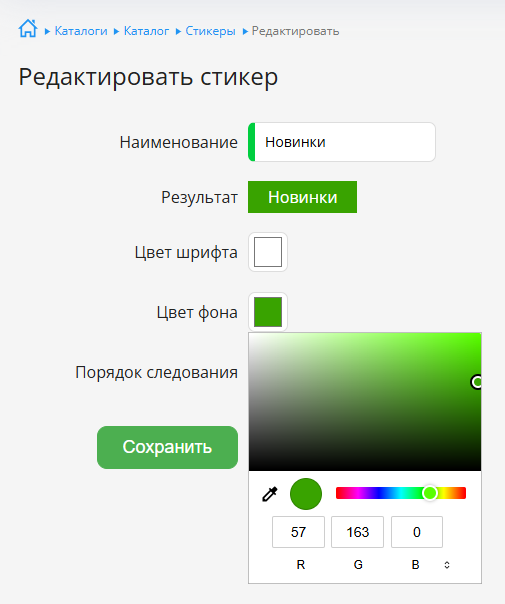Viewport: 505px width, 604px height.
Task: Click the hue slider handle
Action: 430,493
